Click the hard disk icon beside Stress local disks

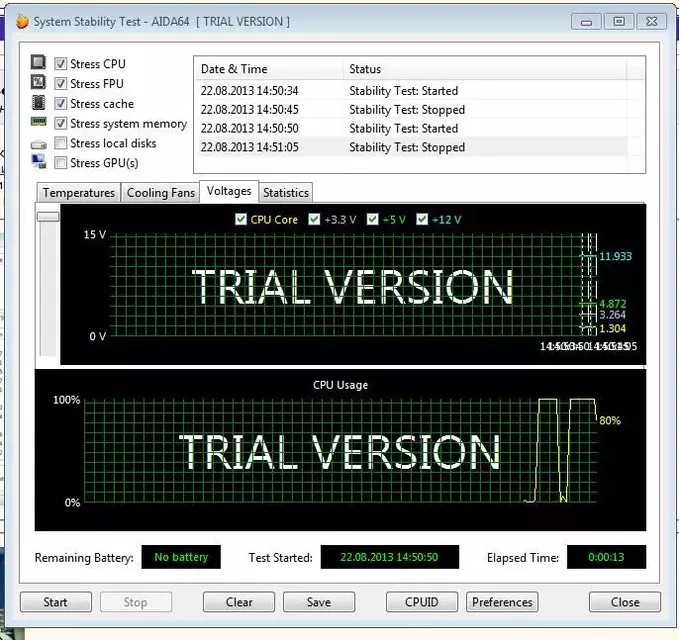[x=39, y=144]
